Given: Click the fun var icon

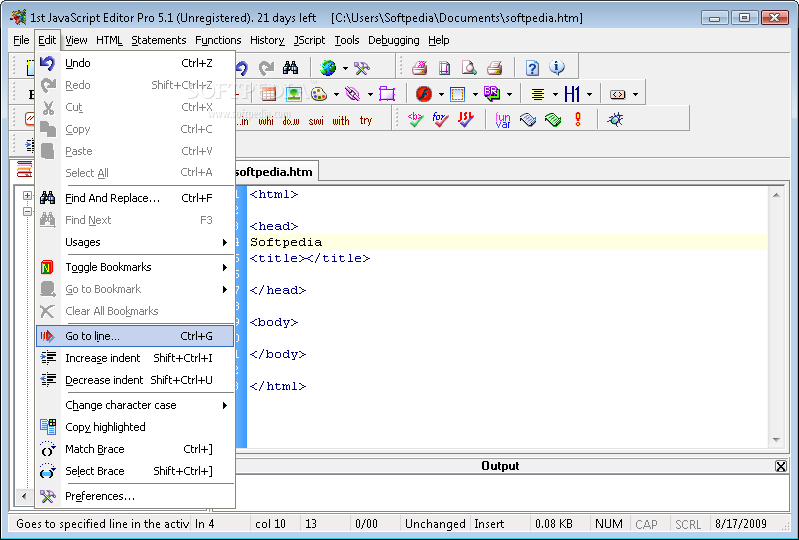Looking at the screenshot, I should click(x=502, y=120).
